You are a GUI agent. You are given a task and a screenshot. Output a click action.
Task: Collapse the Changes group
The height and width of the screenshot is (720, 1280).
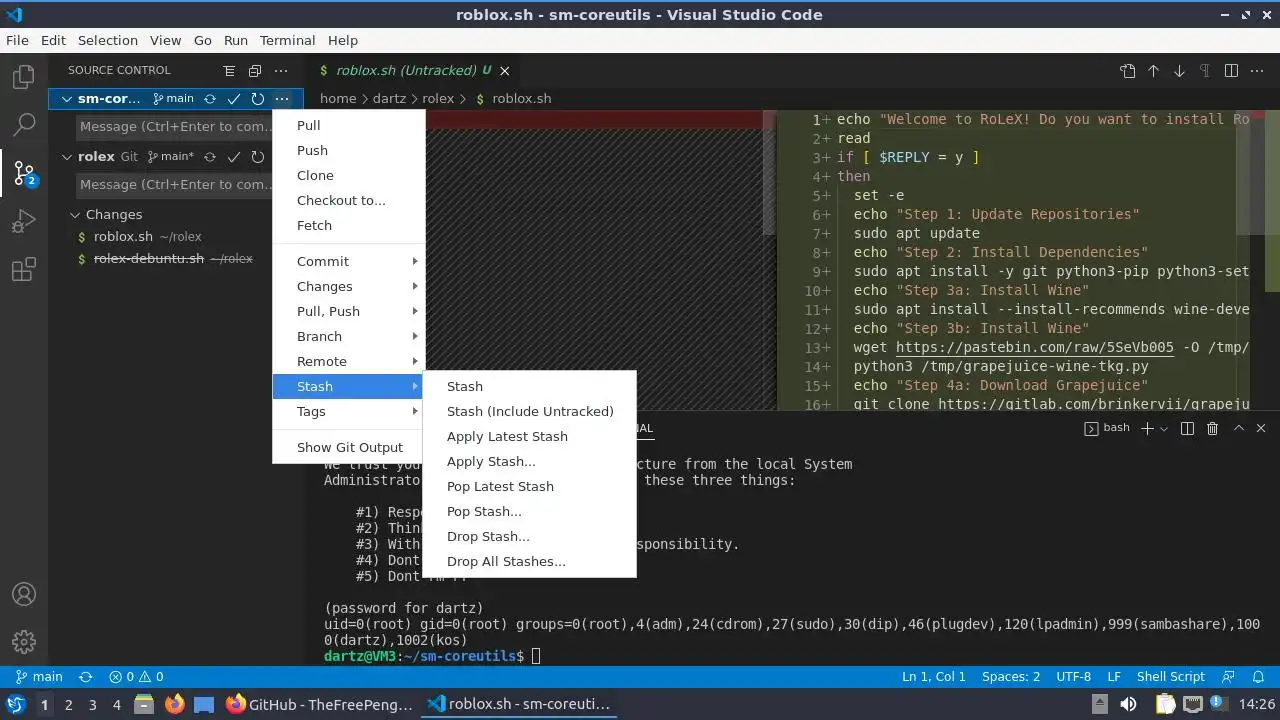pos(75,215)
